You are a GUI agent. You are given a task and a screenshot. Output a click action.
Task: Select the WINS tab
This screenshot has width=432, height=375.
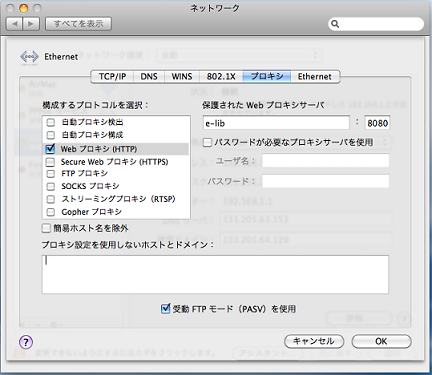(182, 76)
